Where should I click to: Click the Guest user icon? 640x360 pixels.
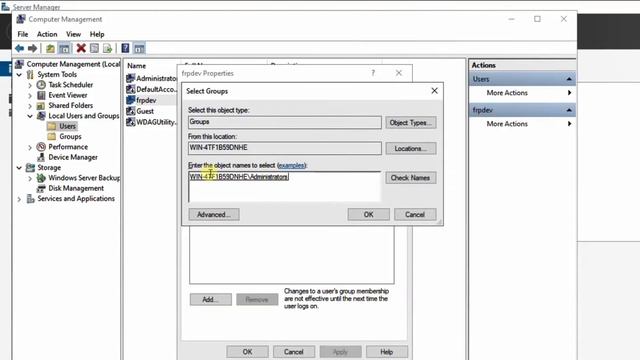pyautogui.click(x=131, y=111)
